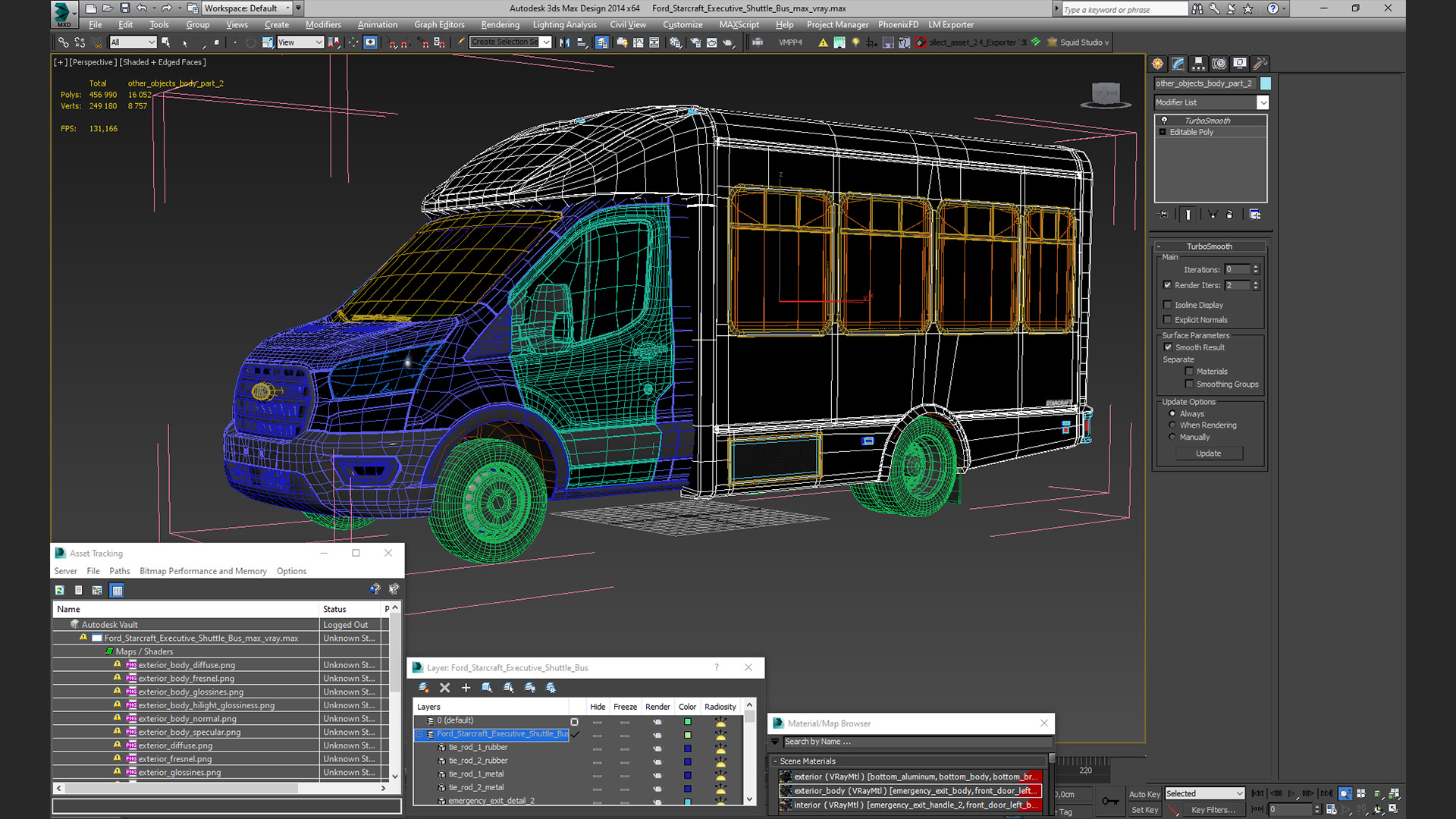This screenshot has width=1456, height=819.
Task: Click Table View icon in Asset Tracking toolbar
Action: [117, 590]
